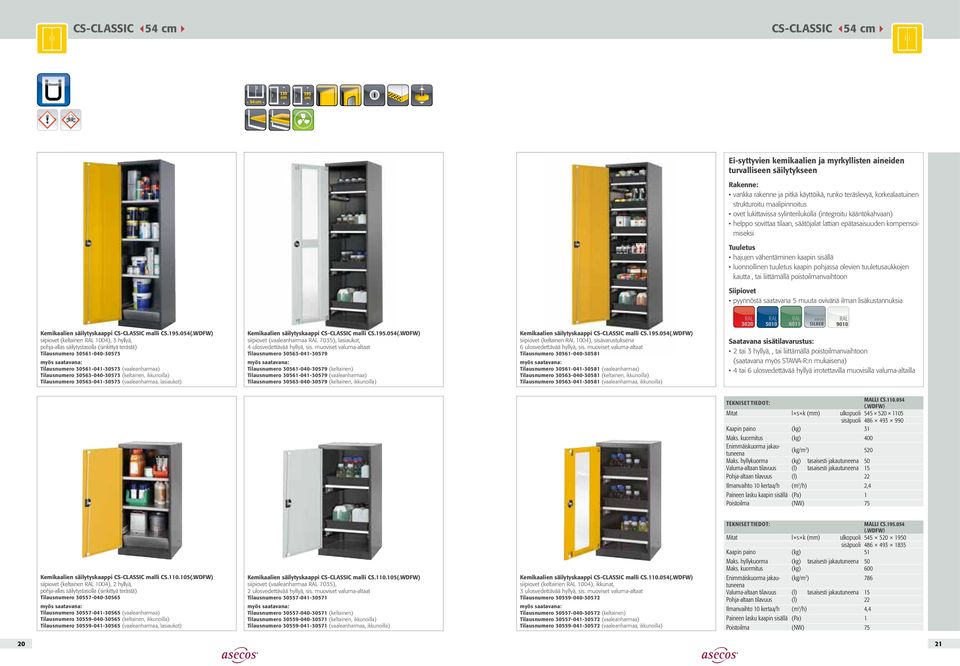Click the yellow cabinet icon on page 21

coord(907,38)
